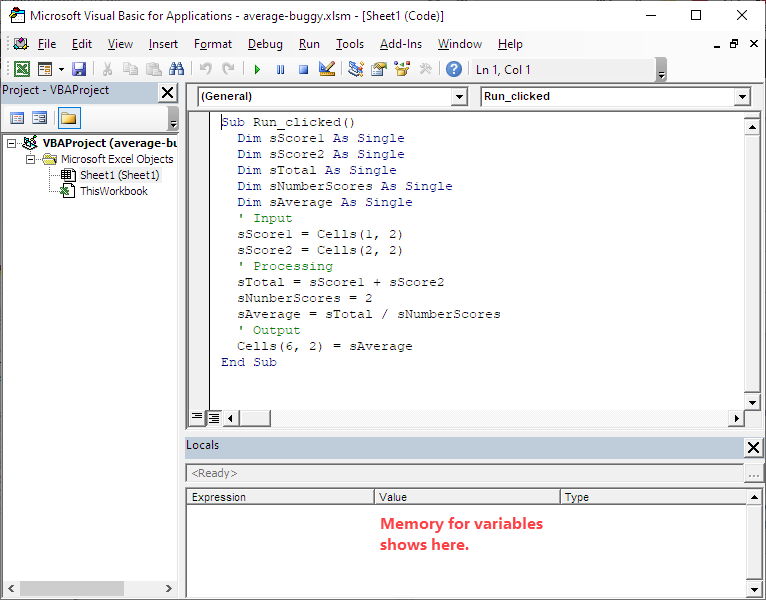Click the code pane scroll right arrow
766x600 pixels.
736,418
